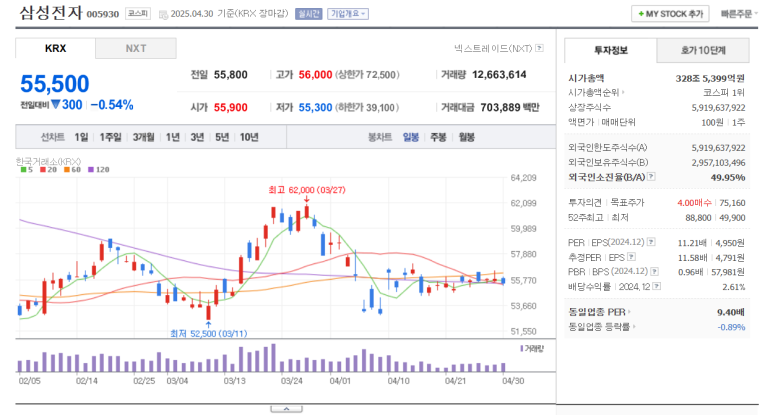Select the 3년 line chart period
This screenshot has width=773, height=415.
(197, 137)
